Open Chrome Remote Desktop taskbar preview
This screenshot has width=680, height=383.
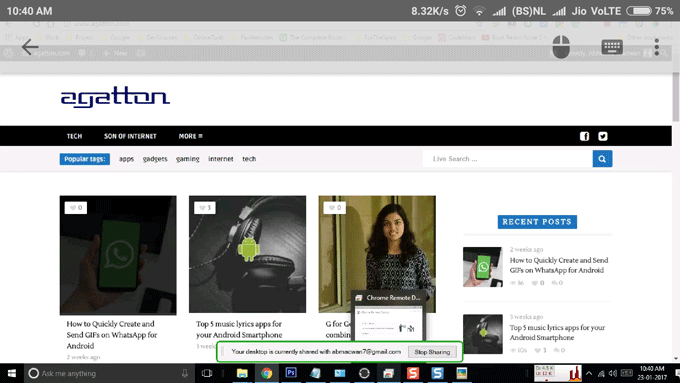click(x=388, y=316)
